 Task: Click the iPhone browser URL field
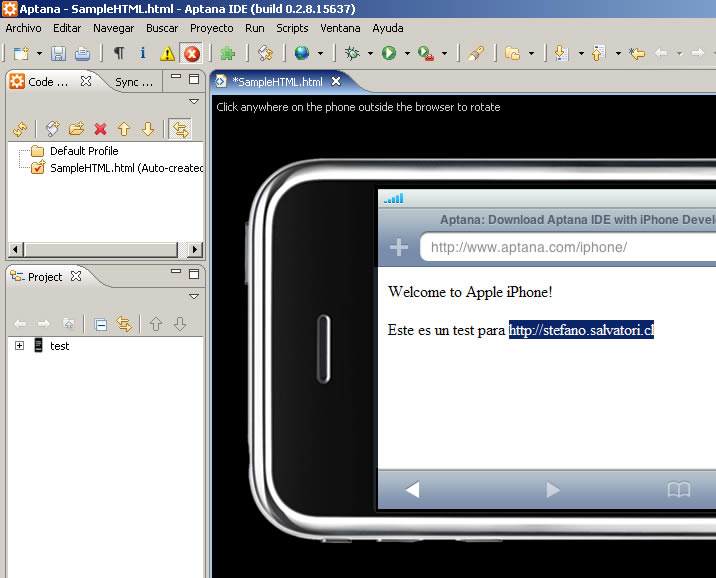(568, 247)
